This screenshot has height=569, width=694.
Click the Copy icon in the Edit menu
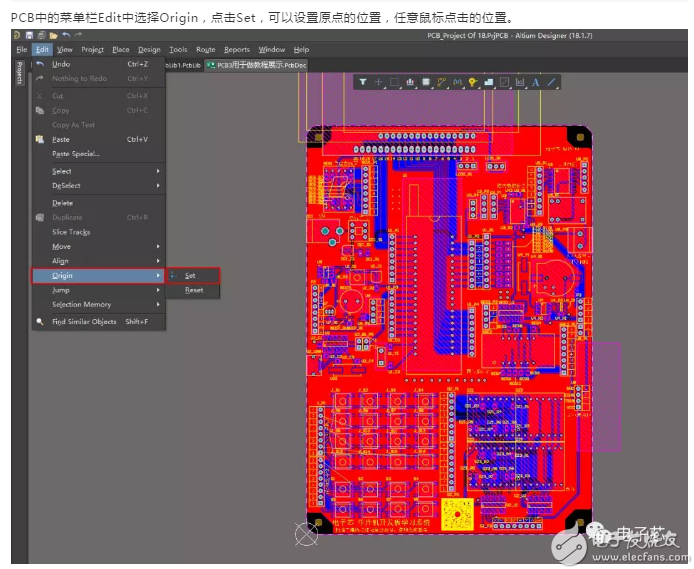[x=40, y=110]
